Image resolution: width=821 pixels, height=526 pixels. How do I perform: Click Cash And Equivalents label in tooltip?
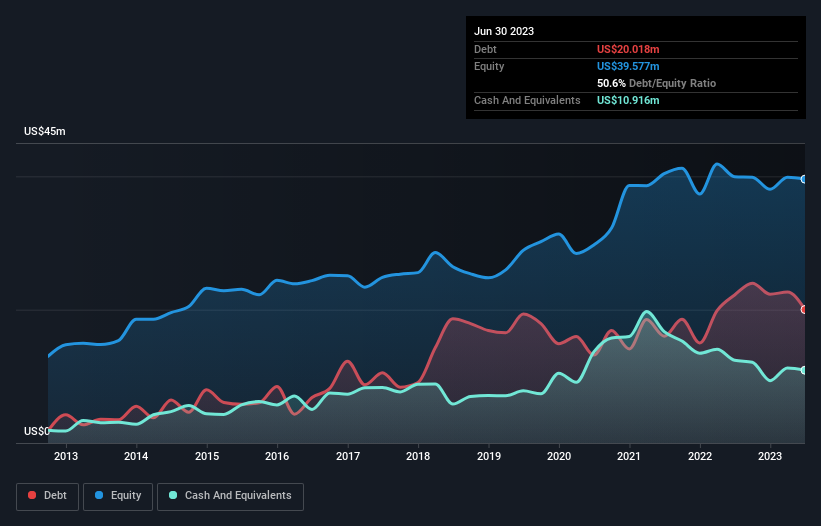click(527, 100)
